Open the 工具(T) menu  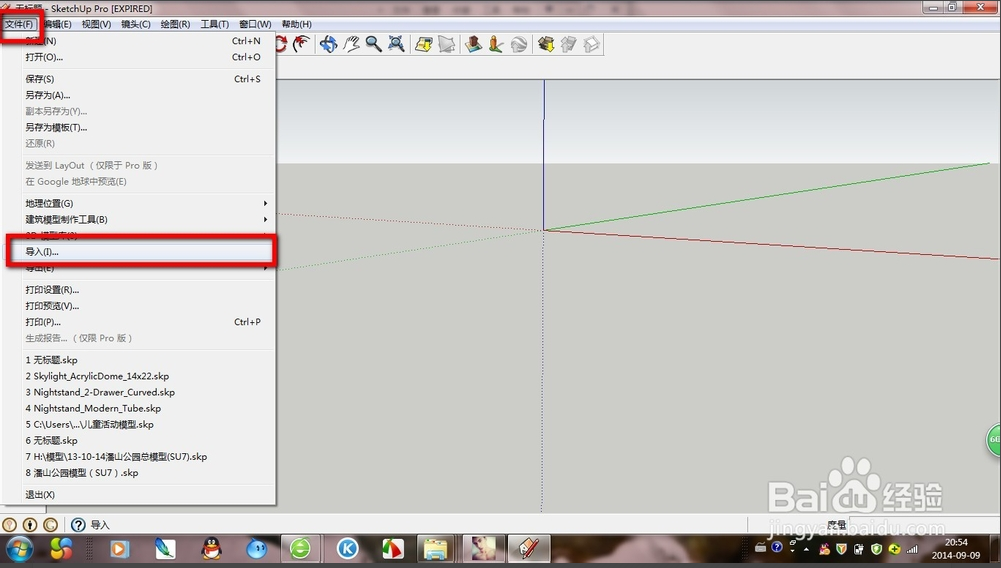click(214, 24)
